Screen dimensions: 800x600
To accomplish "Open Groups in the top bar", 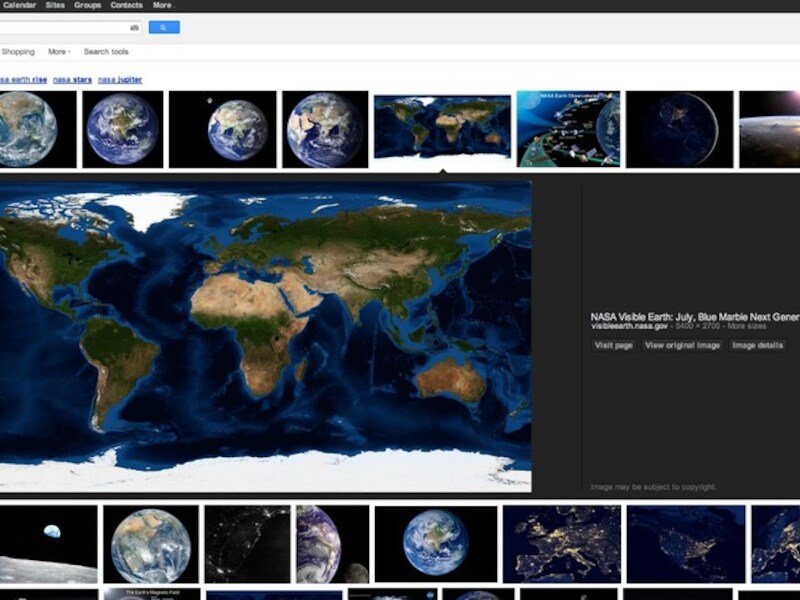I will point(87,5).
